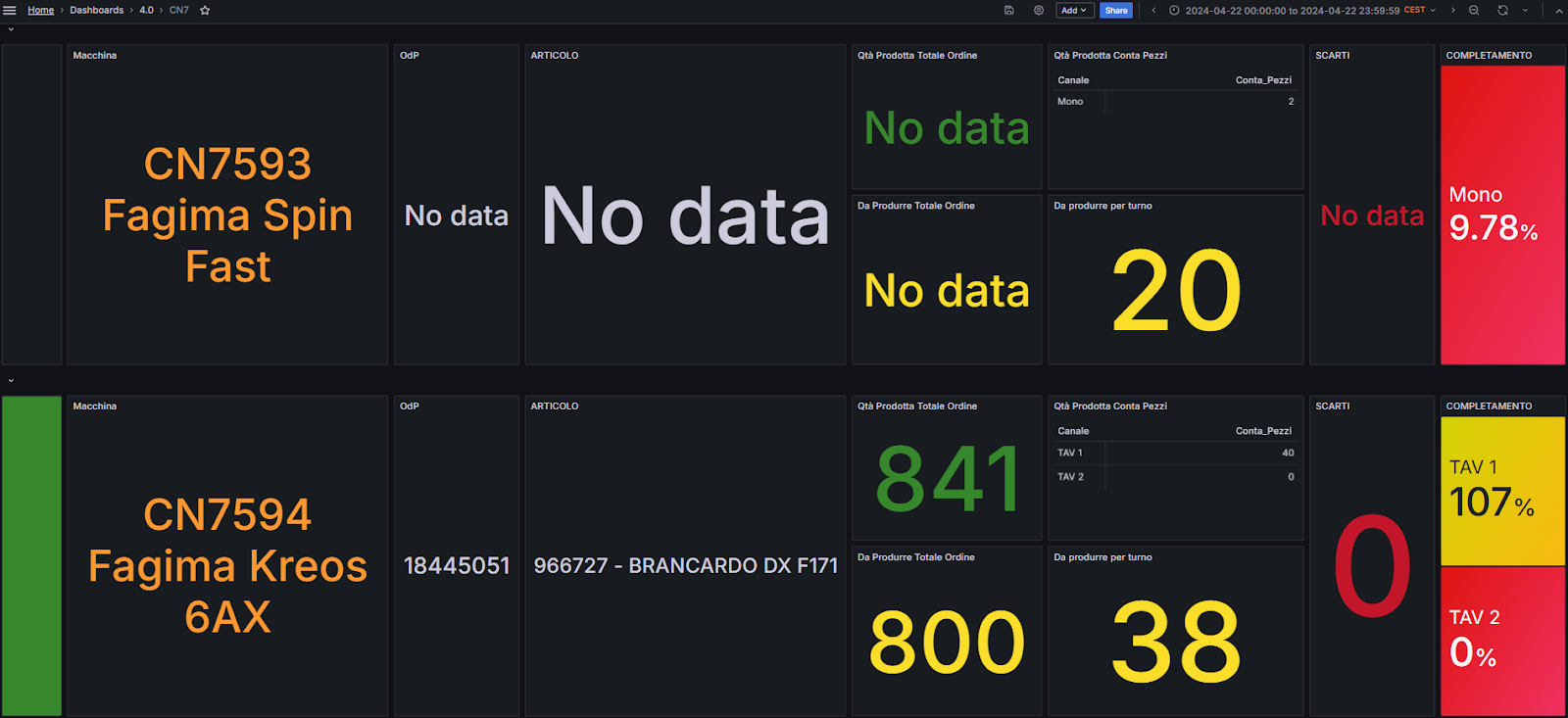The image size is (1568, 718).
Task: Sort by Conta_Pezzi column in CN7594 table
Action: [x=1263, y=431]
